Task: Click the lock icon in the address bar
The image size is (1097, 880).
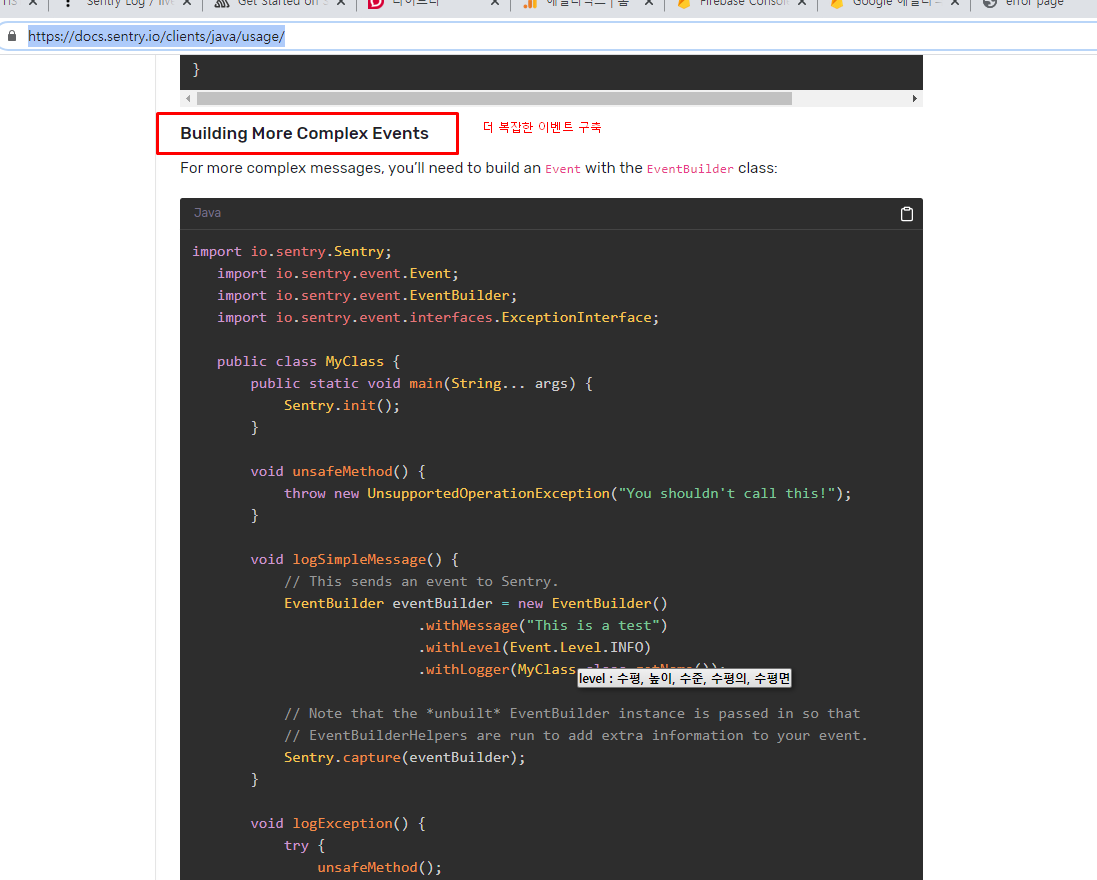Action: [x=12, y=36]
